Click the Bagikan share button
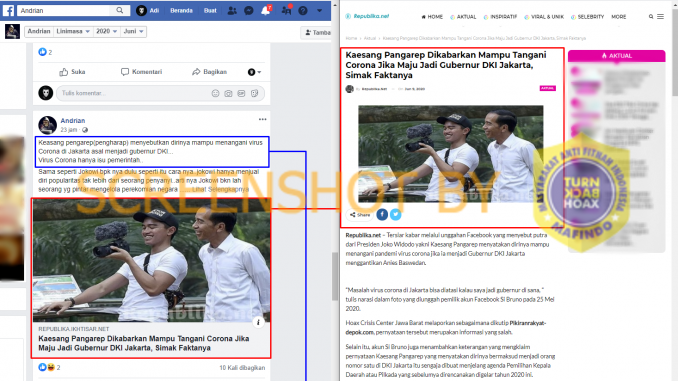Image resolution: width=678 pixels, height=381 pixels. [x=209, y=72]
